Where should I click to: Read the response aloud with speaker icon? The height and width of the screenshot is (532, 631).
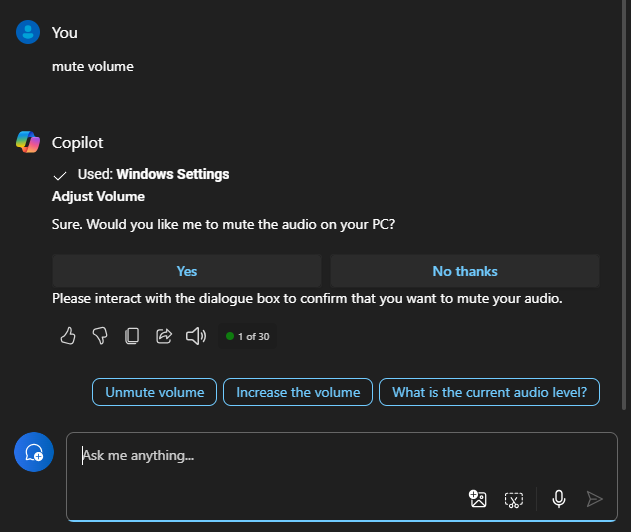pyautogui.click(x=196, y=336)
